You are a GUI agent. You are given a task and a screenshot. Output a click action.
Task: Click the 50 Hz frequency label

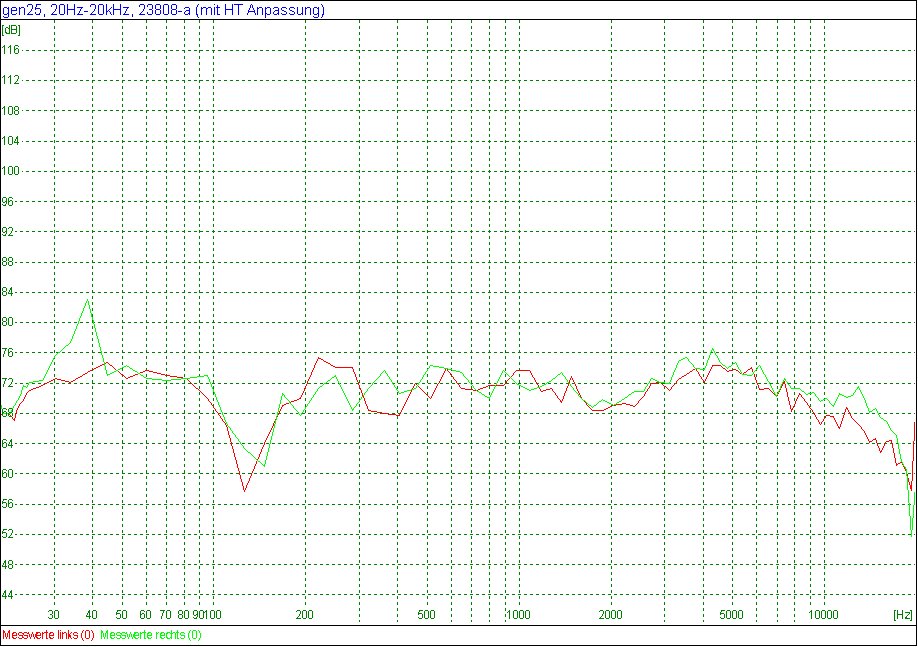121,615
